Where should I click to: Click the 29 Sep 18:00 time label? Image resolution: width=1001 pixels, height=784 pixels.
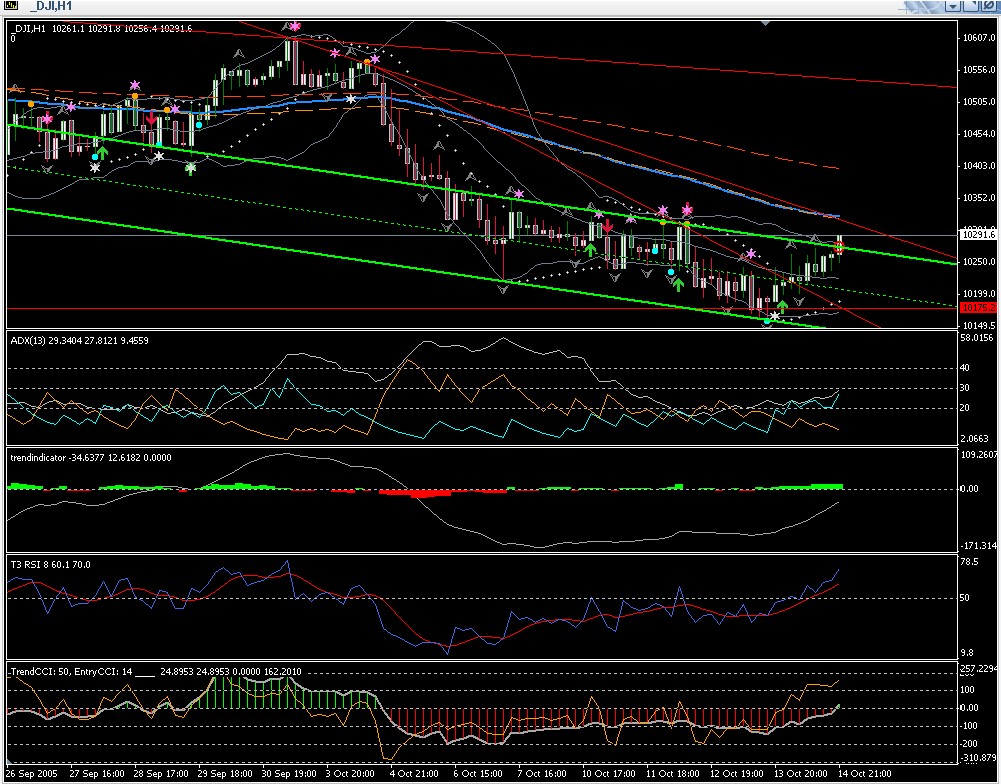click(x=225, y=774)
